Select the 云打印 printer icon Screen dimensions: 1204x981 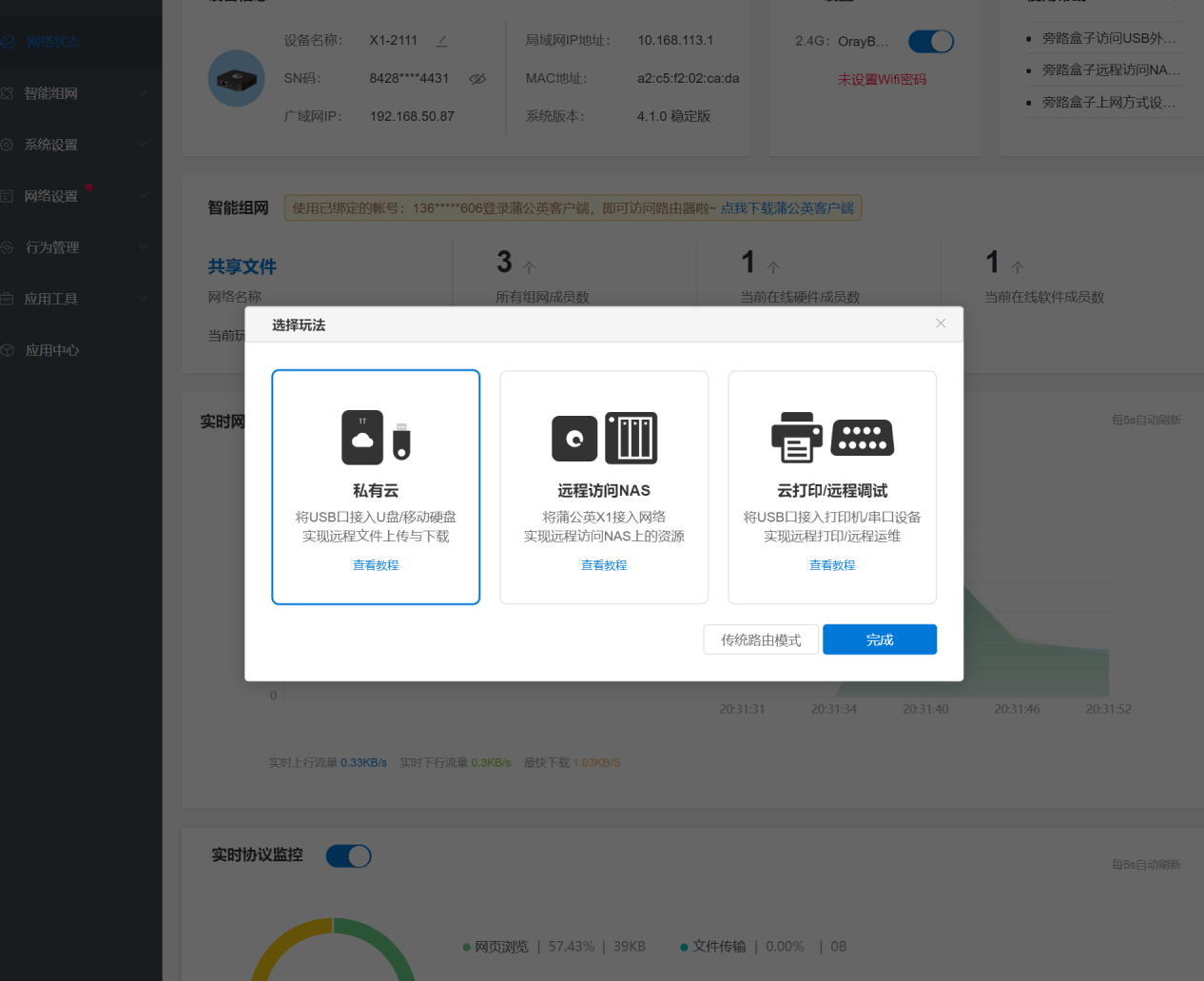coord(832,438)
